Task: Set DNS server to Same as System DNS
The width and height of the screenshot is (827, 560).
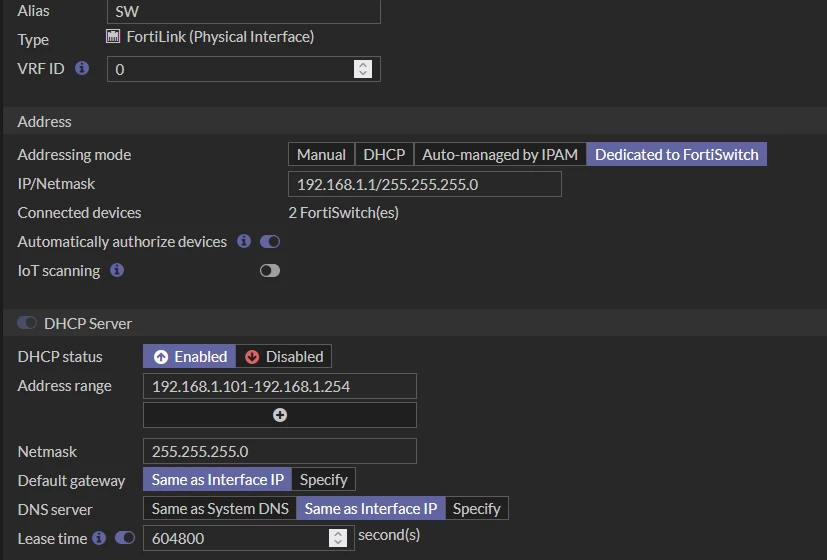Action: coord(220,508)
